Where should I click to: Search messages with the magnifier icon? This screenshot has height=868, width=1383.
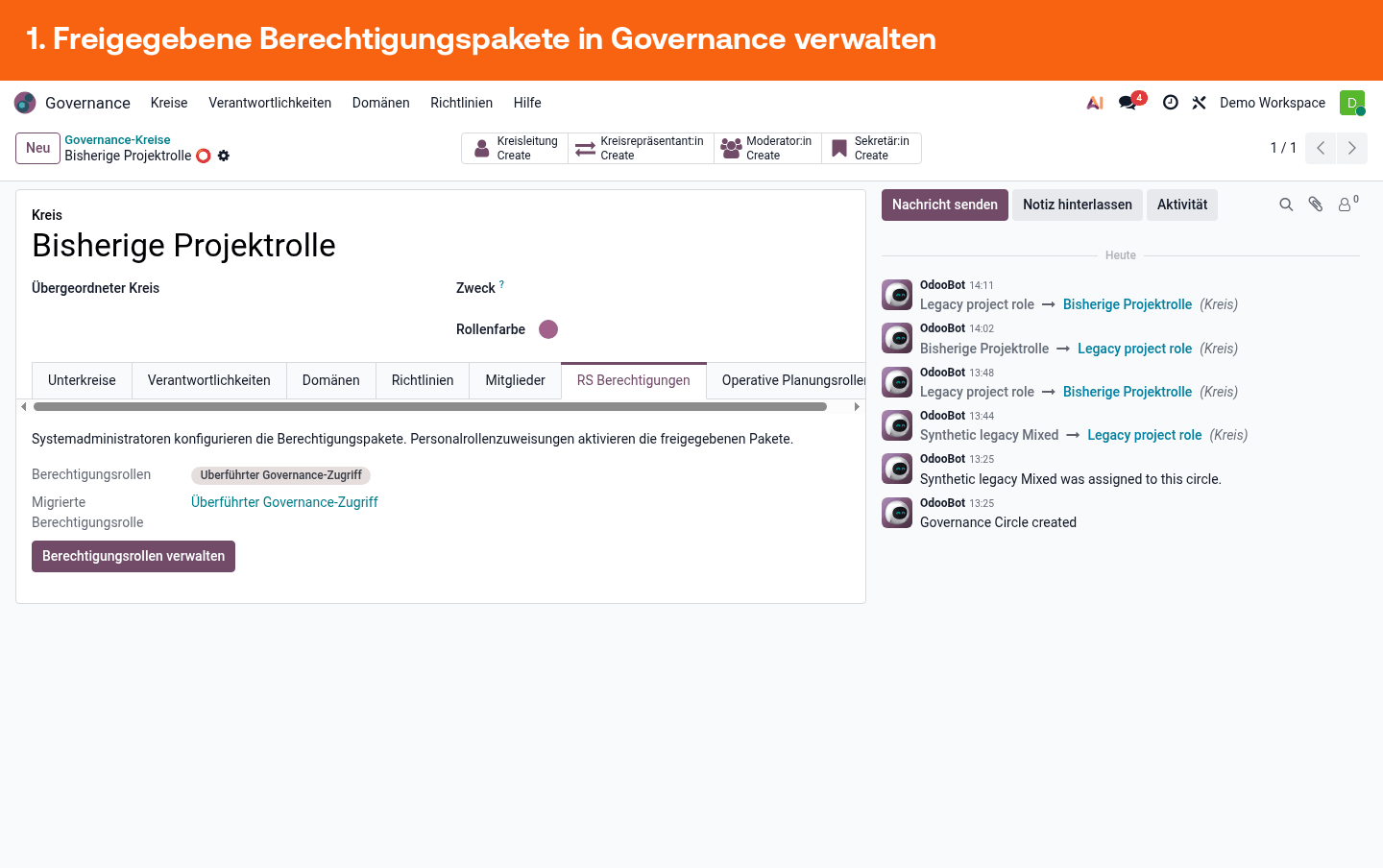1286,205
